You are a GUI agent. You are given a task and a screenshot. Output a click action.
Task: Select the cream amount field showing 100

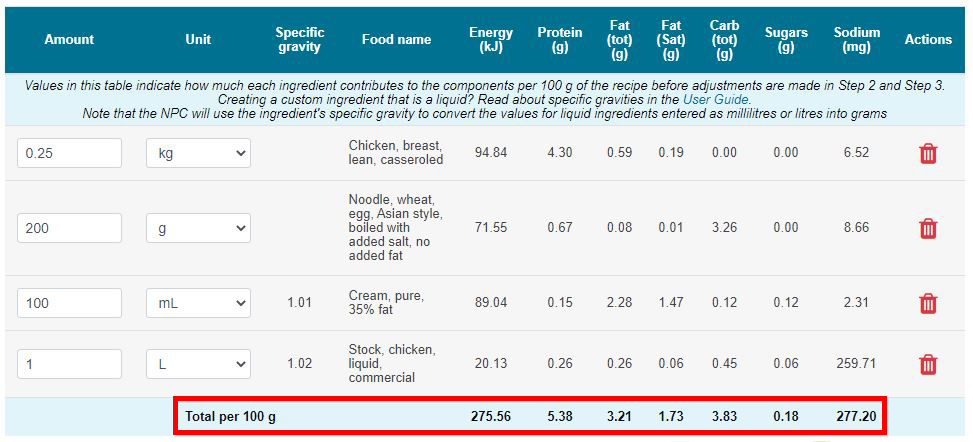tap(69, 303)
